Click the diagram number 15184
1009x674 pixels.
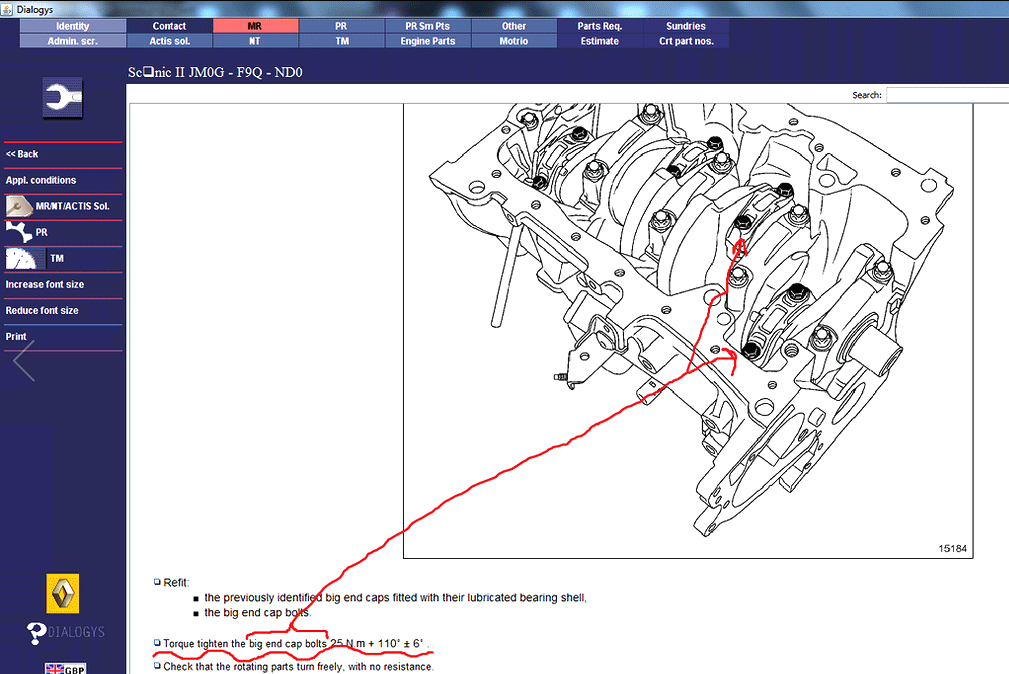tap(952, 548)
